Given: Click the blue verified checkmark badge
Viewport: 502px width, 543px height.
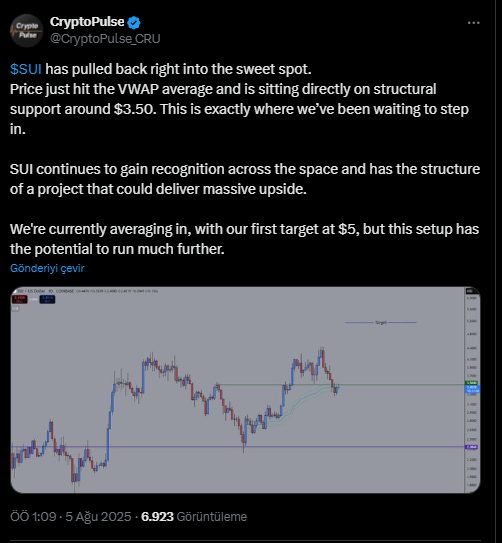Looking at the screenshot, I should [134, 23].
